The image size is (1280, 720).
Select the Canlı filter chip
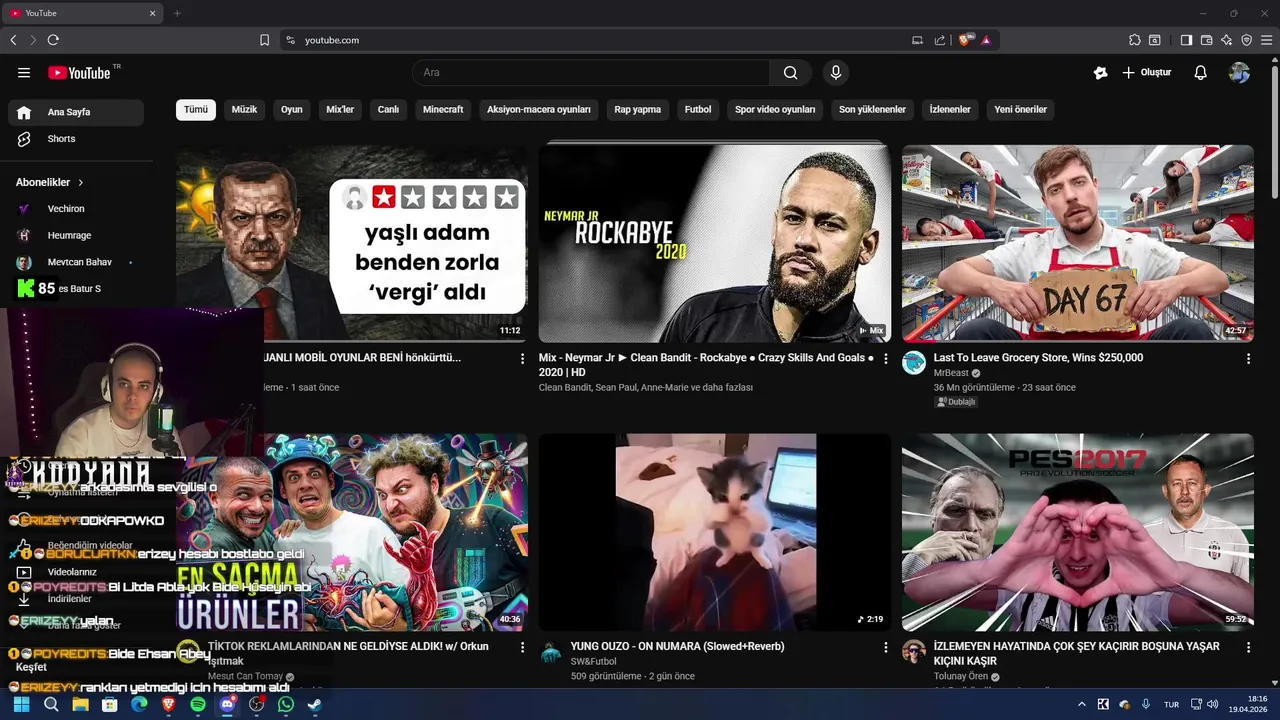click(x=388, y=110)
